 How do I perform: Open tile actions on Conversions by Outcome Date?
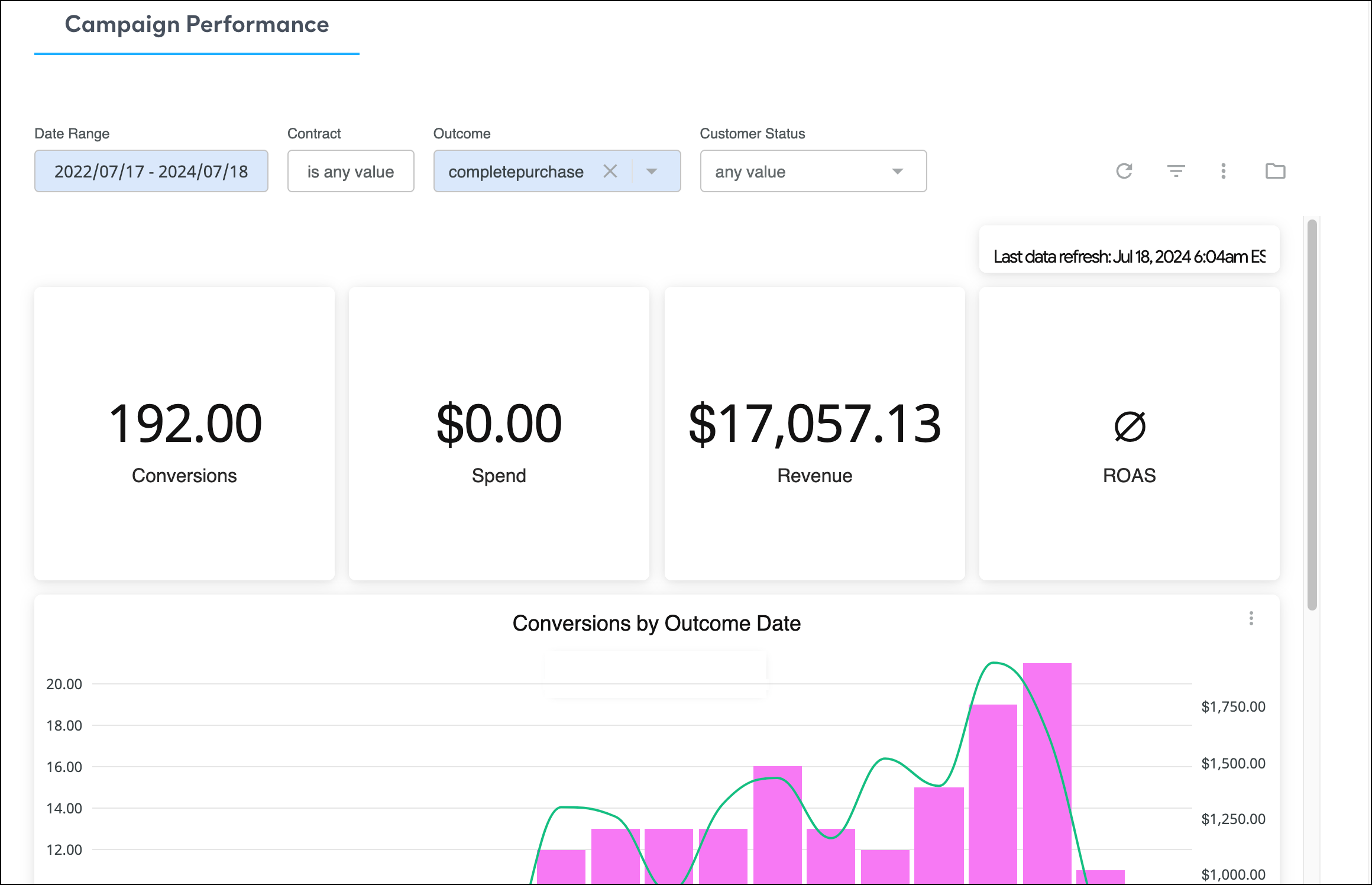click(1251, 618)
